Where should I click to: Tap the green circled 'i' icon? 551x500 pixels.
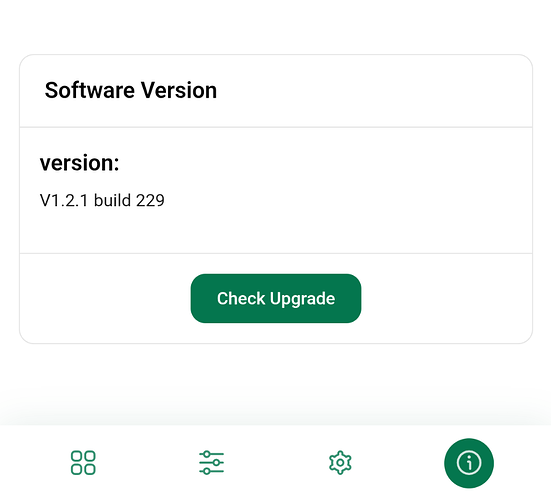(x=469, y=463)
